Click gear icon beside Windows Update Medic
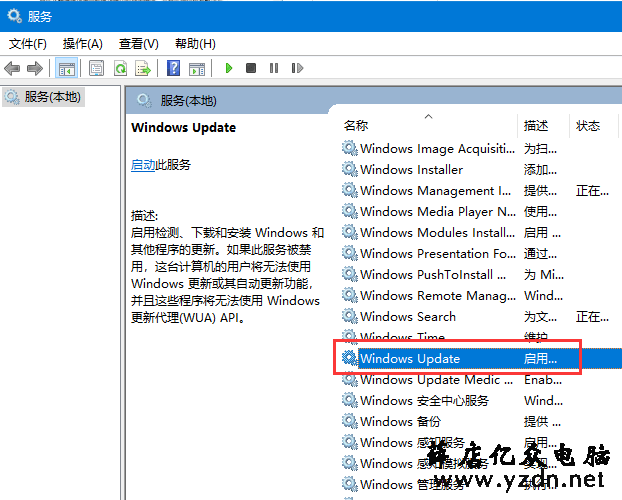Image resolution: width=622 pixels, height=500 pixels. click(x=349, y=379)
